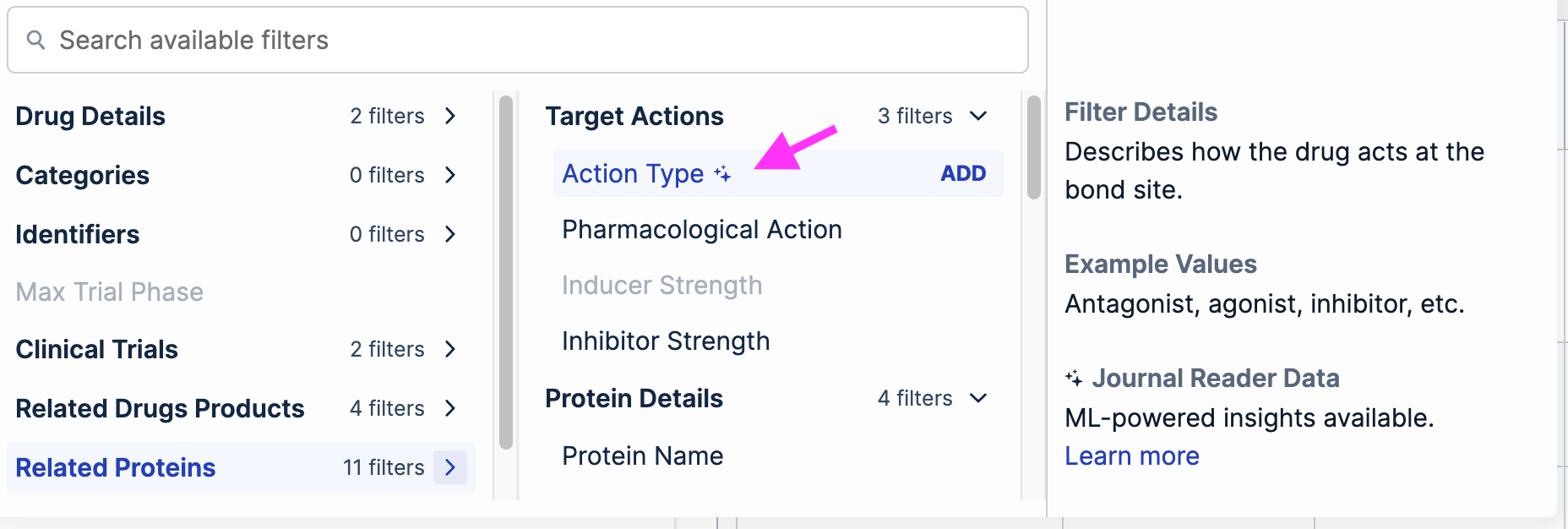Click the filter list scrollbar thumb
This screenshot has width=1568, height=529.
pos(1034,148)
